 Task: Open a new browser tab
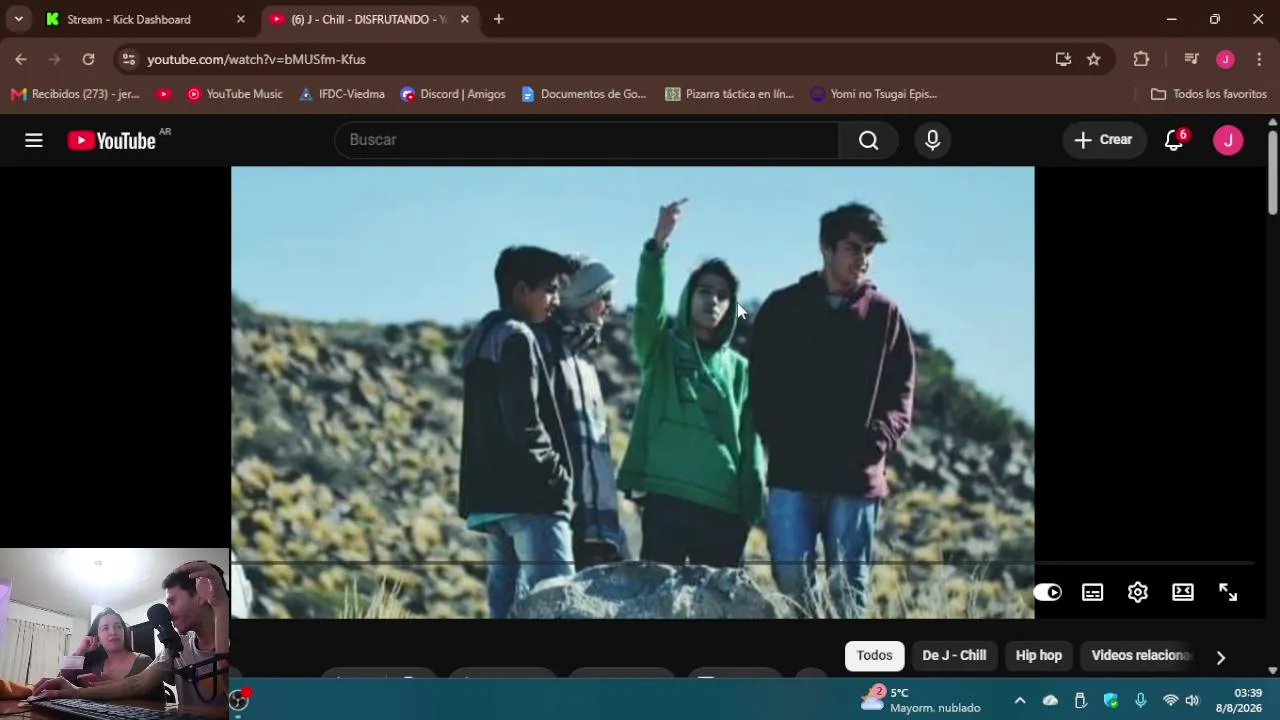[498, 19]
